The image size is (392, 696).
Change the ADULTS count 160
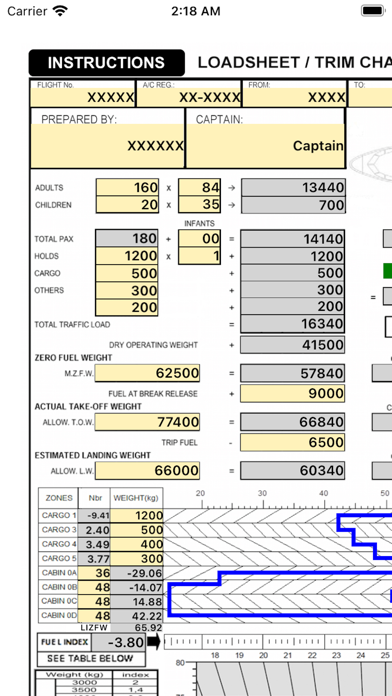tap(127, 187)
